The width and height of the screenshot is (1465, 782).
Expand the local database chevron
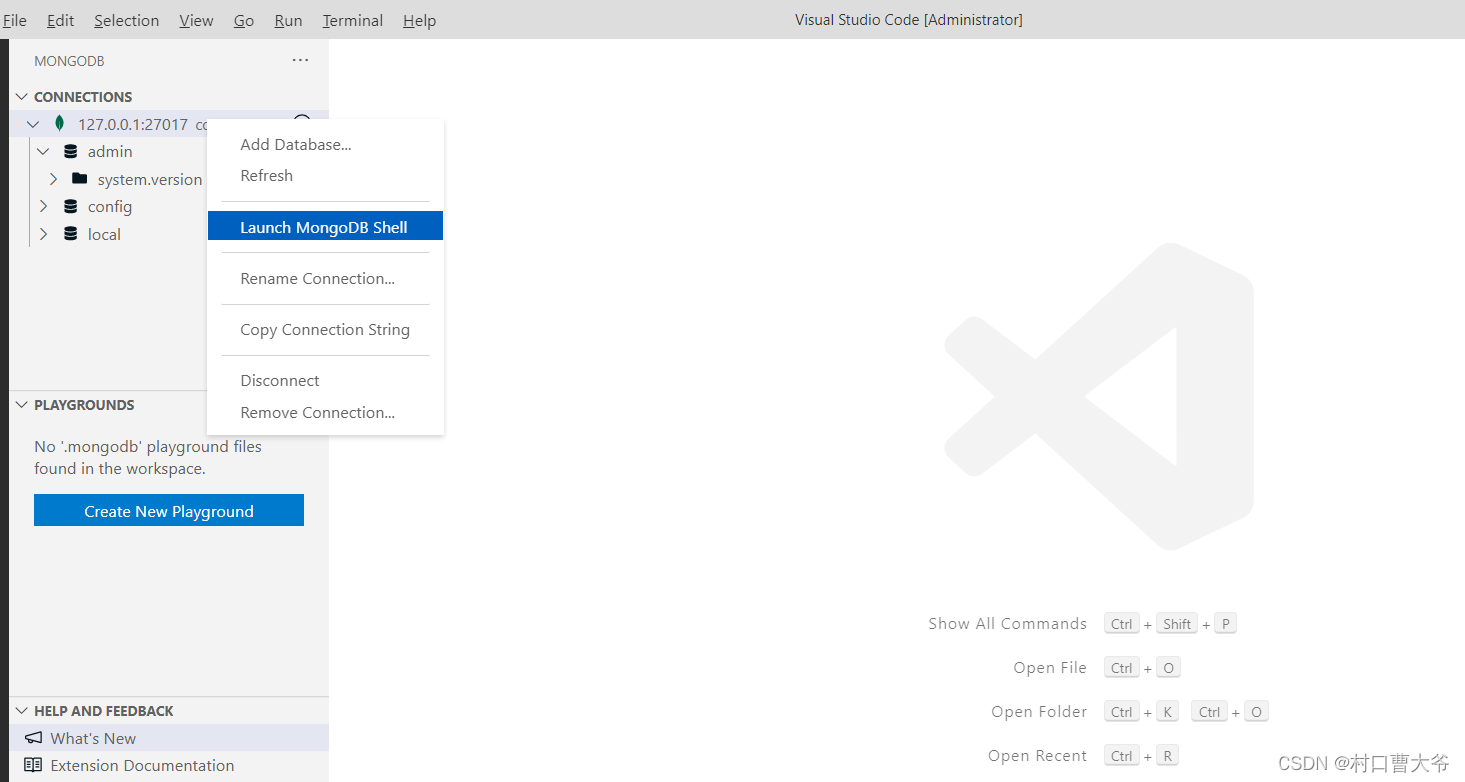[43, 234]
